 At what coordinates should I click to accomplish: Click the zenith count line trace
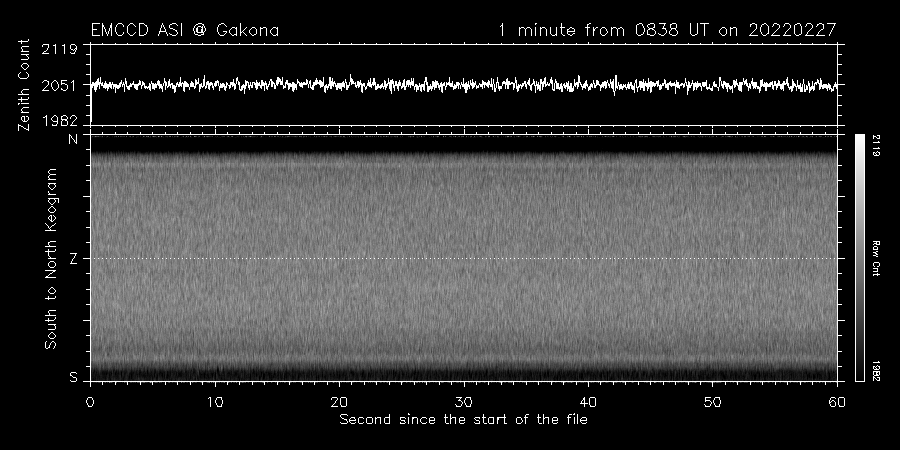pyautogui.click(x=464, y=85)
